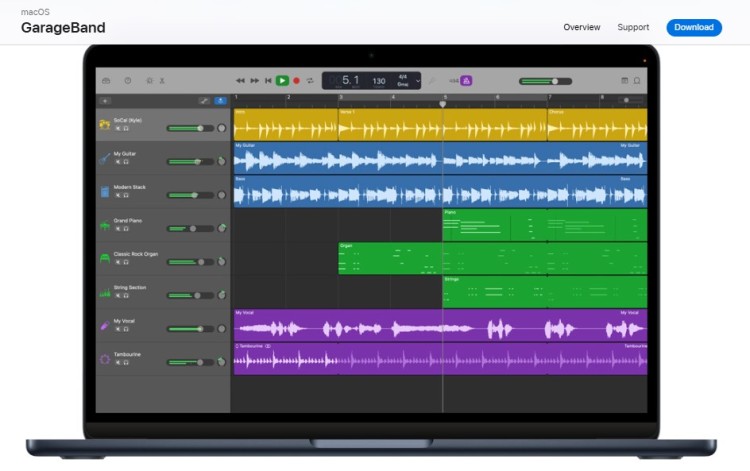
Task: Open the LCD display mode chevron
Action: (418, 81)
